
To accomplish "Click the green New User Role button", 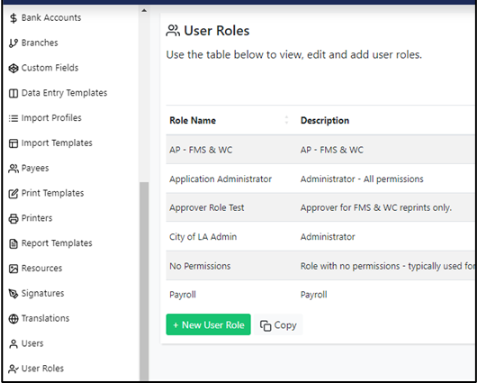I will click(208, 325).
